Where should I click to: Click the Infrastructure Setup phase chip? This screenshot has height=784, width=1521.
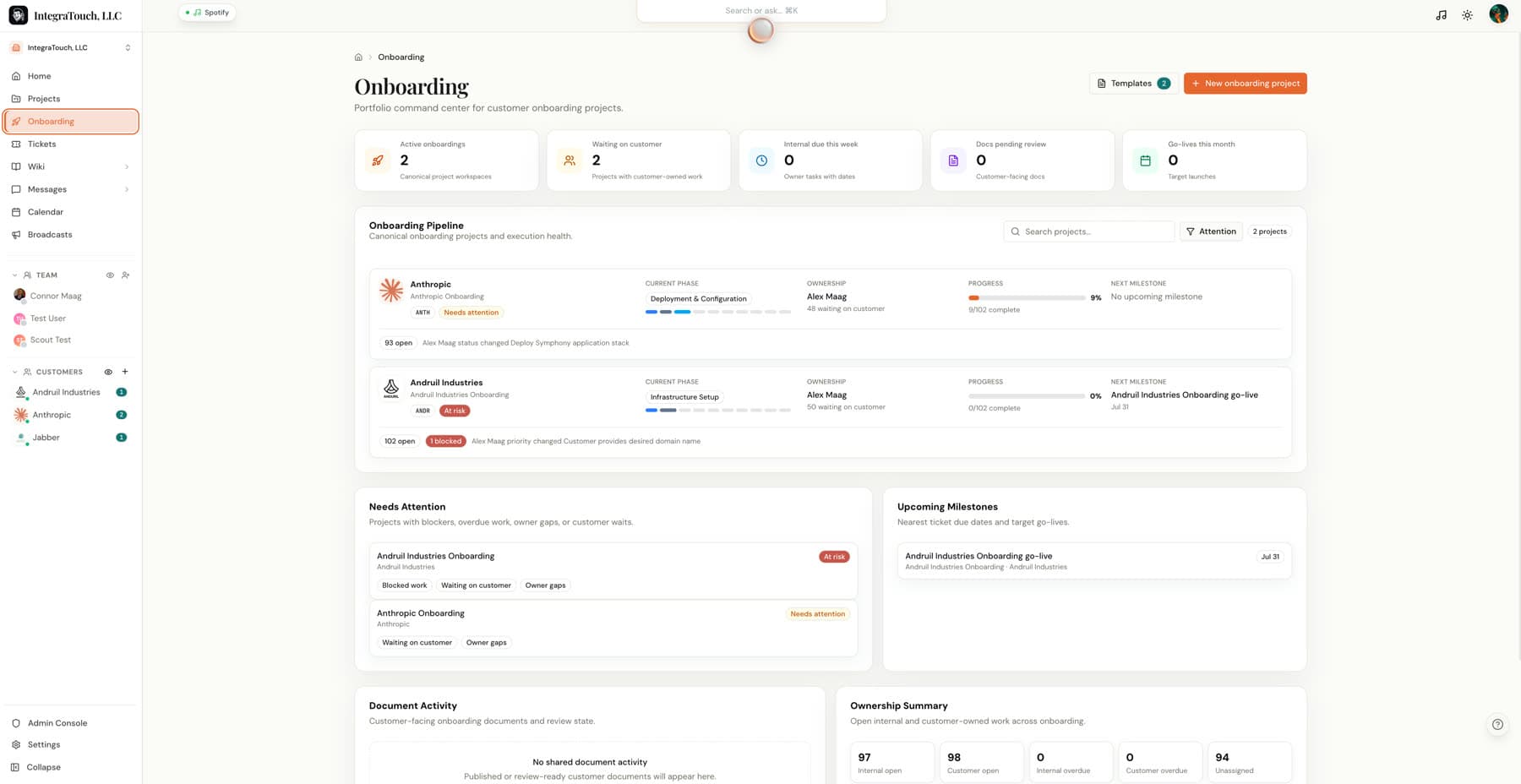684,397
